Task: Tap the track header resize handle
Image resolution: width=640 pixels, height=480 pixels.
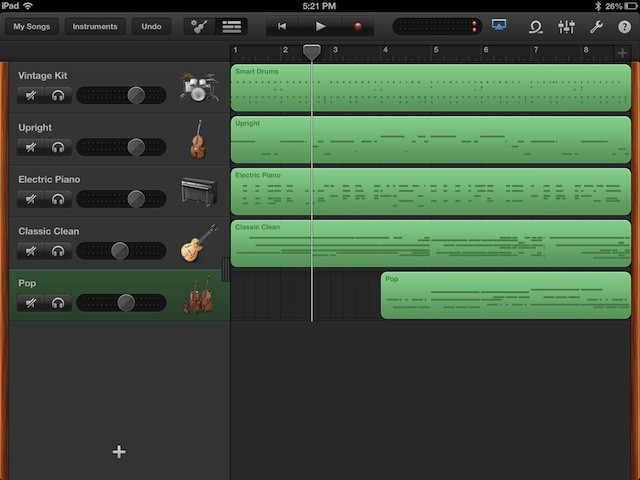Action: (225, 269)
